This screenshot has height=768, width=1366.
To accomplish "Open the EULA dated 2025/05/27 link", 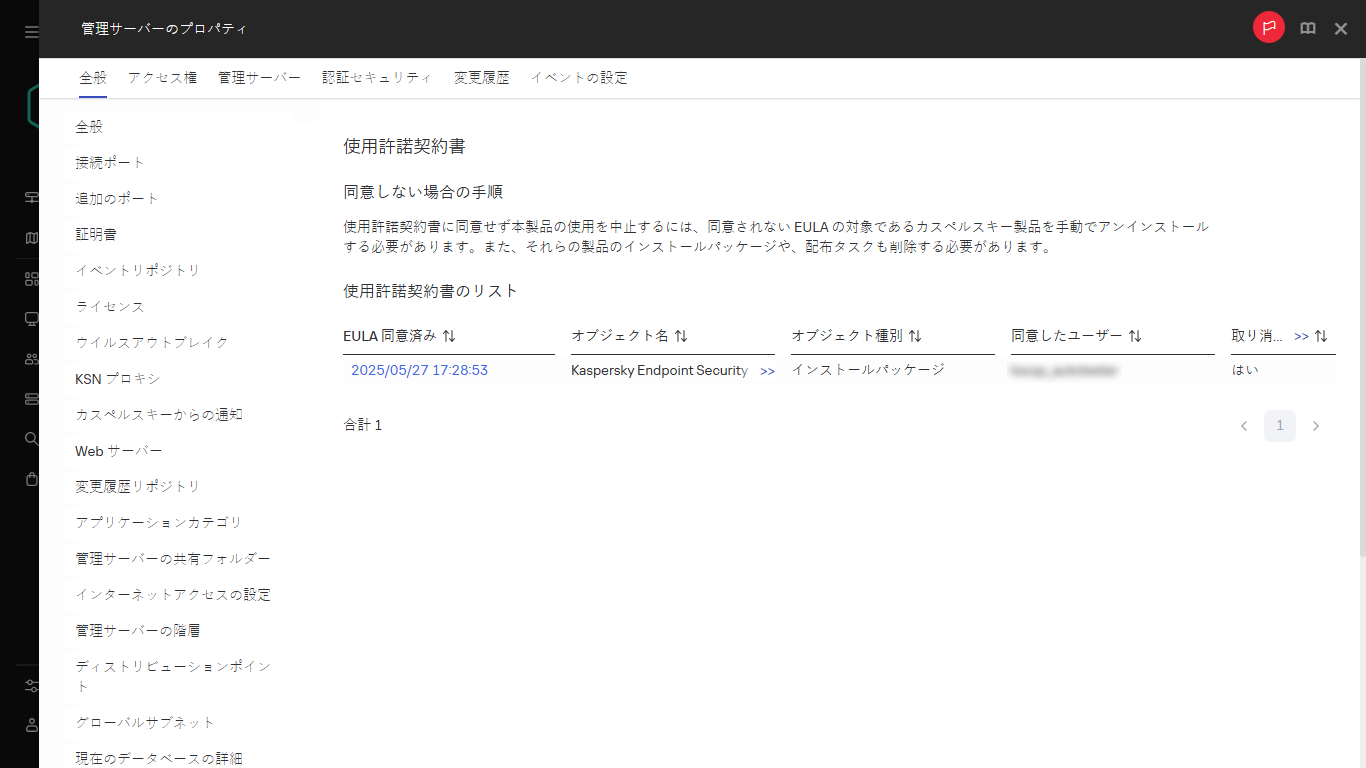I will (x=419, y=370).
